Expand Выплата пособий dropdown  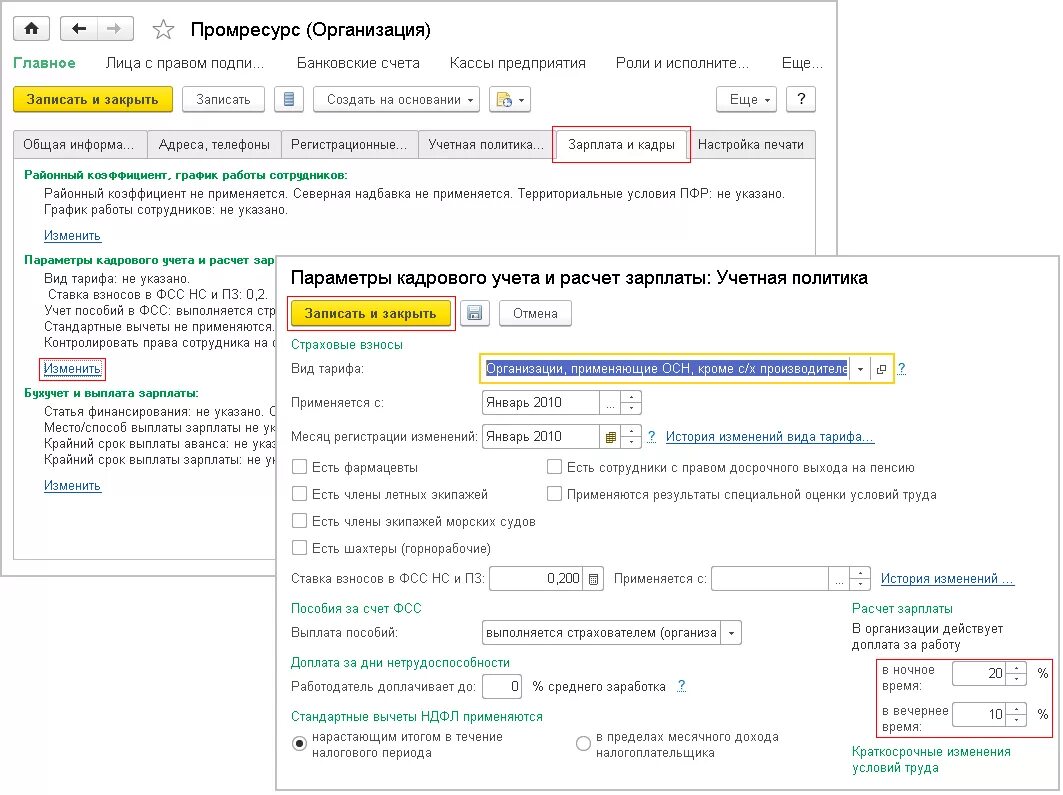pos(731,633)
